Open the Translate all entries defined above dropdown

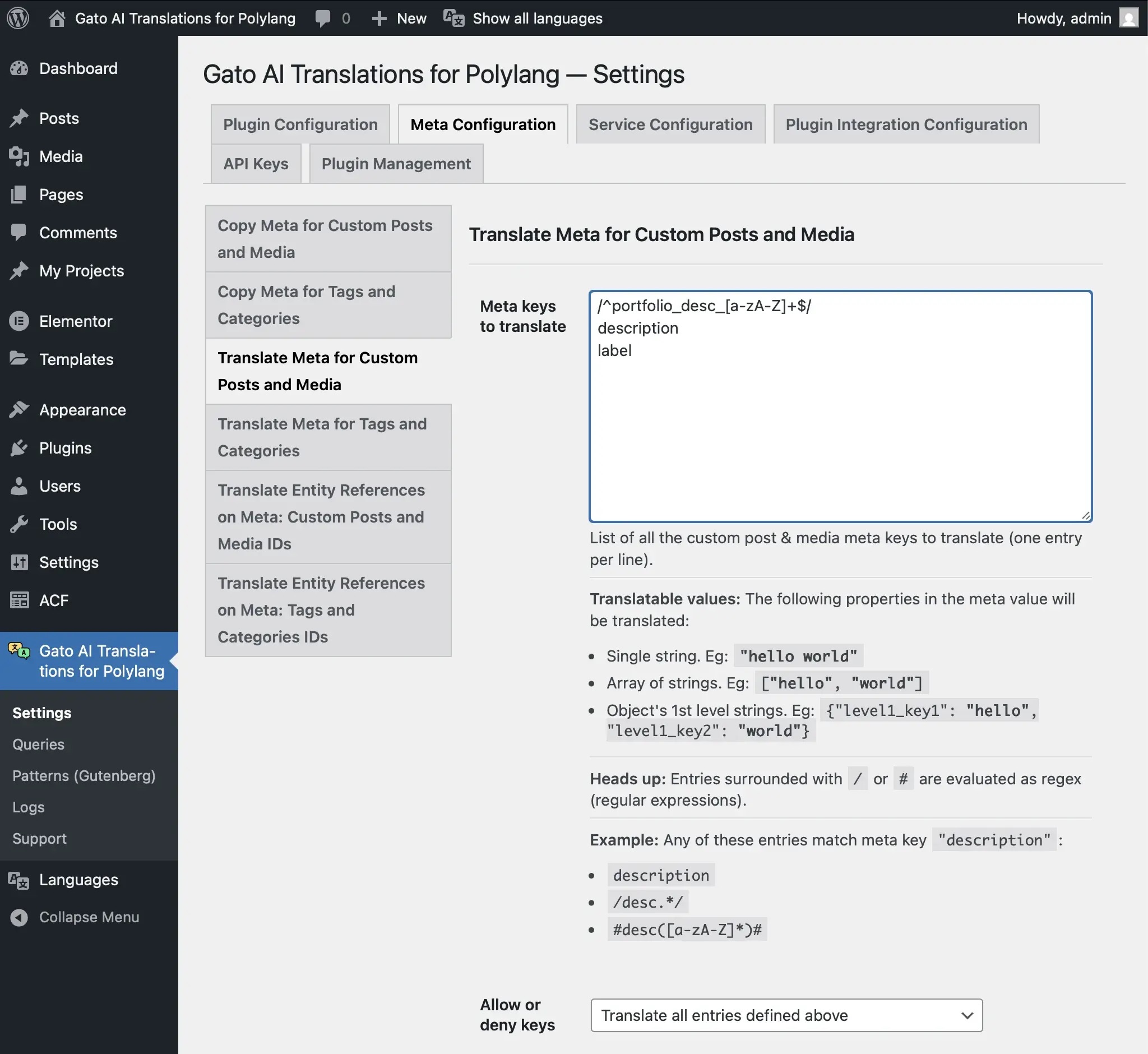[786, 1015]
